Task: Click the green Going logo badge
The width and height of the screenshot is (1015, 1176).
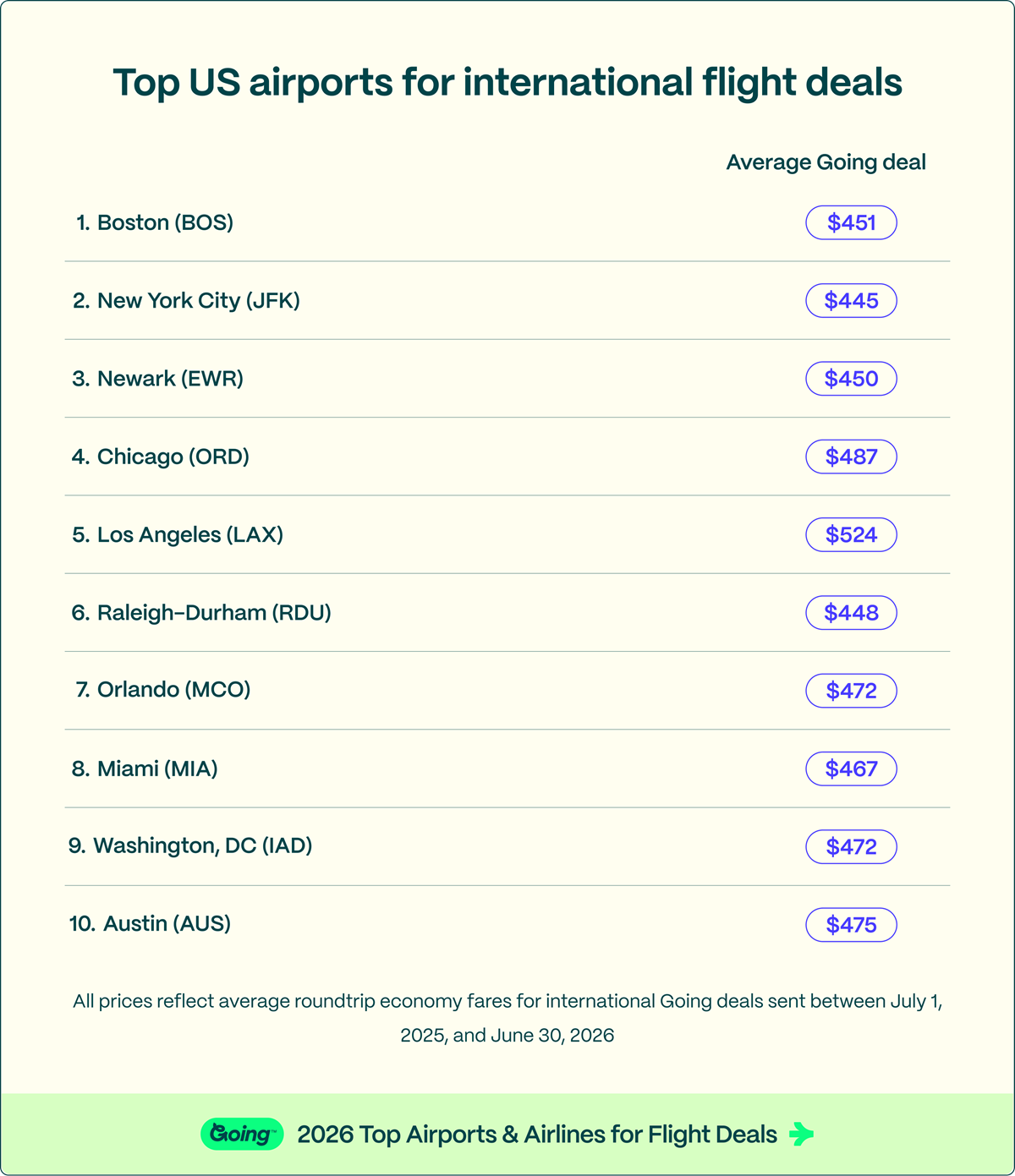Action: tap(242, 1134)
